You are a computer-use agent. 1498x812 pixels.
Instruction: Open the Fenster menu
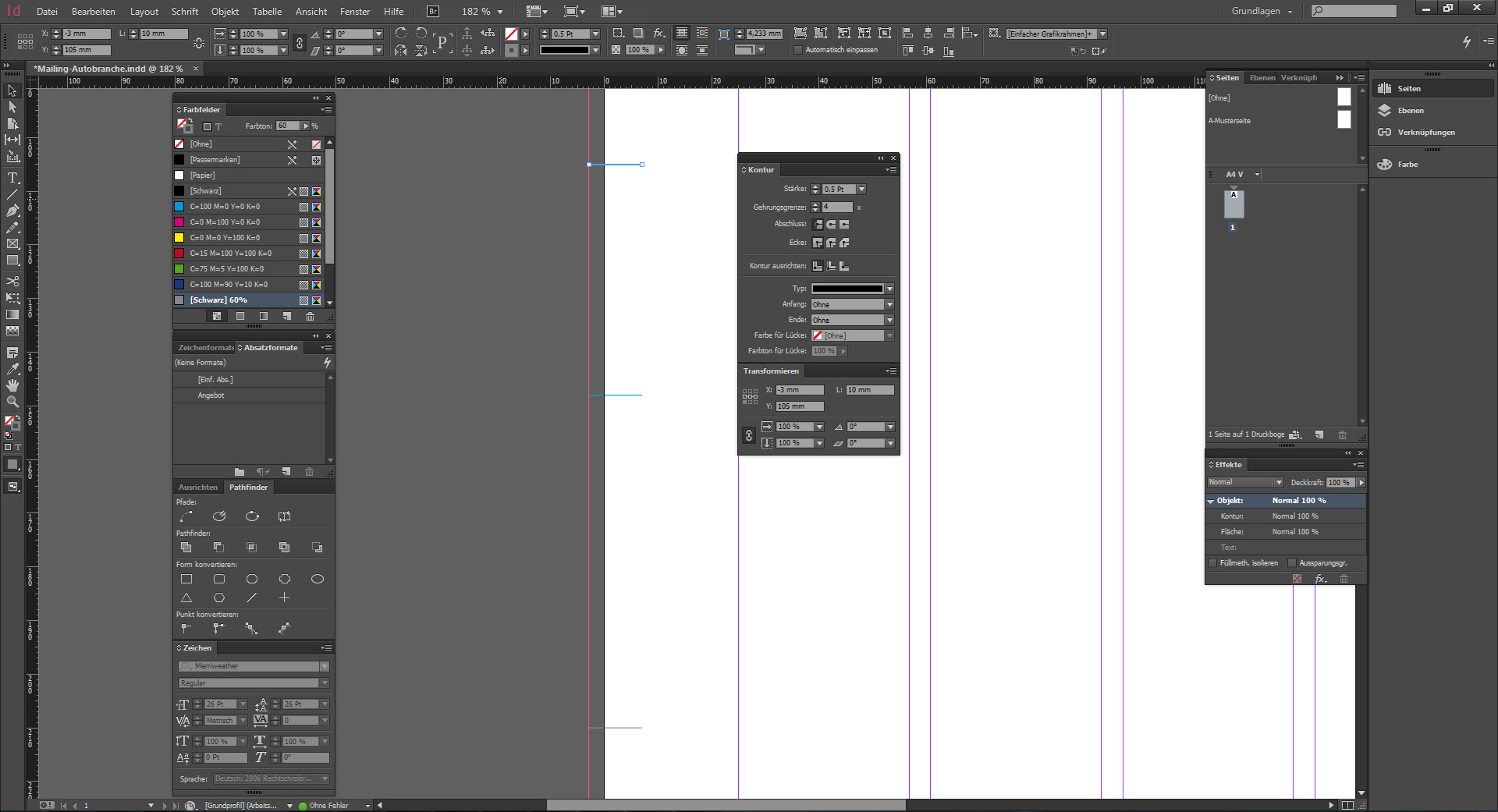pyautogui.click(x=355, y=12)
